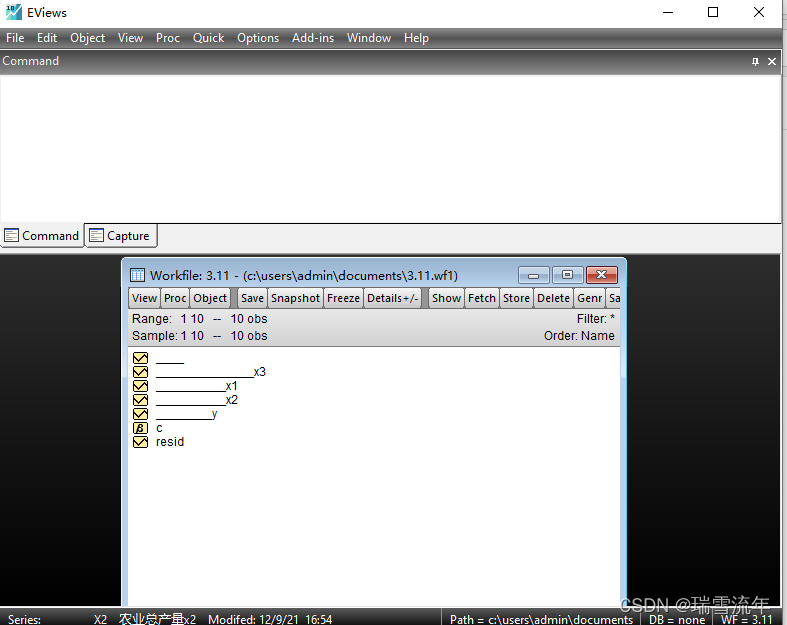Select the c coefficient object name
This screenshot has height=625, width=787.
coord(159,428)
